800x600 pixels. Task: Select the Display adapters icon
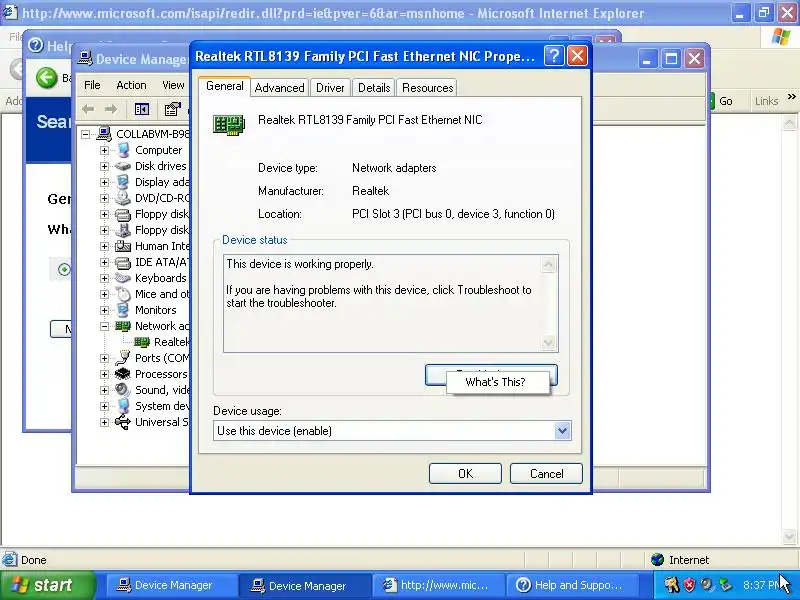pyautogui.click(x=123, y=182)
